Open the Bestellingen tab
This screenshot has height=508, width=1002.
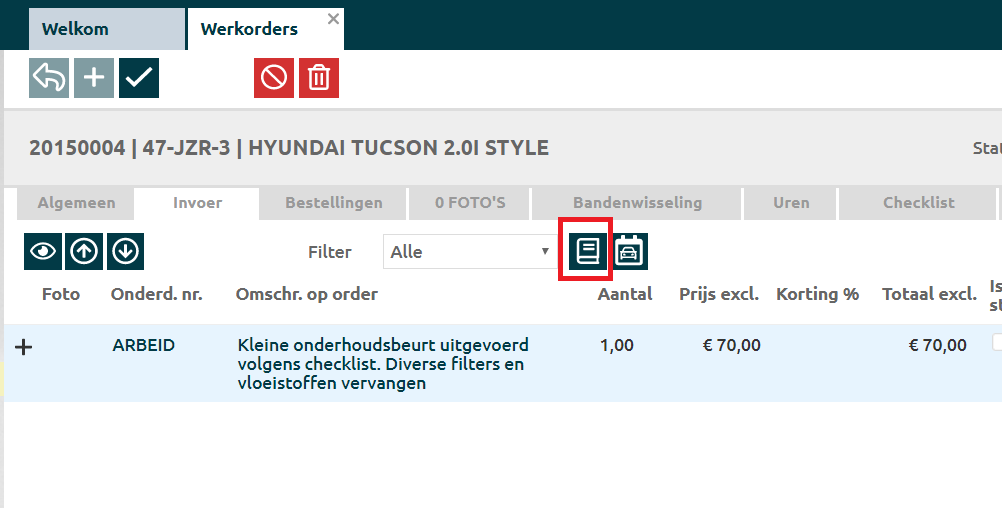[333, 203]
